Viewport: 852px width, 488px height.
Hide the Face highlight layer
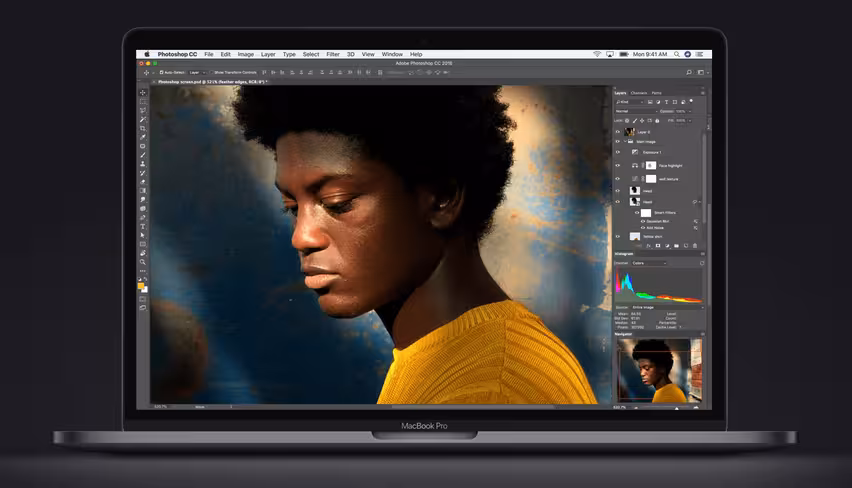coord(617,165)
